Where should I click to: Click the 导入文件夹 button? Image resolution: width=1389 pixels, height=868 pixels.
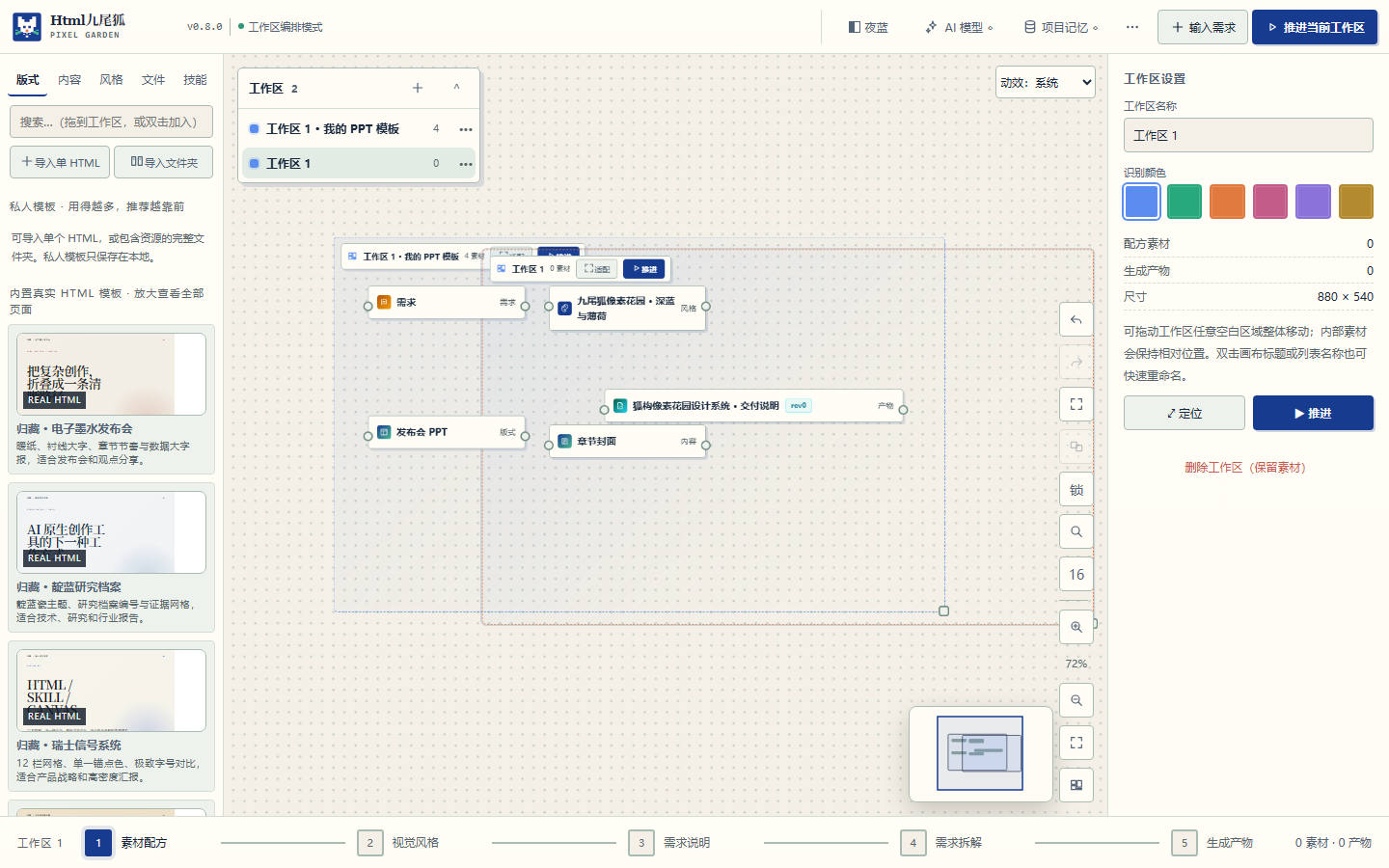[x=164, y=162]
